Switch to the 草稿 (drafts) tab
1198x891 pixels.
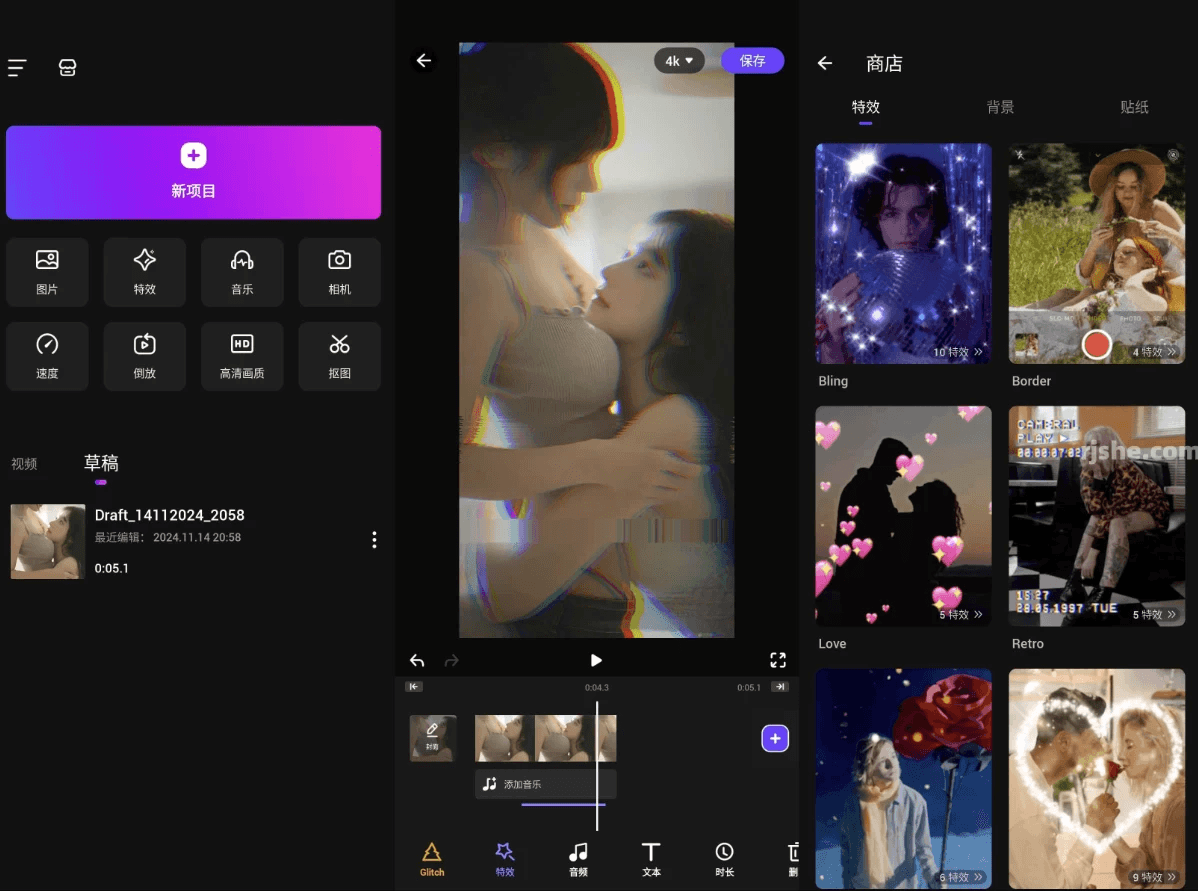point(101,463)
